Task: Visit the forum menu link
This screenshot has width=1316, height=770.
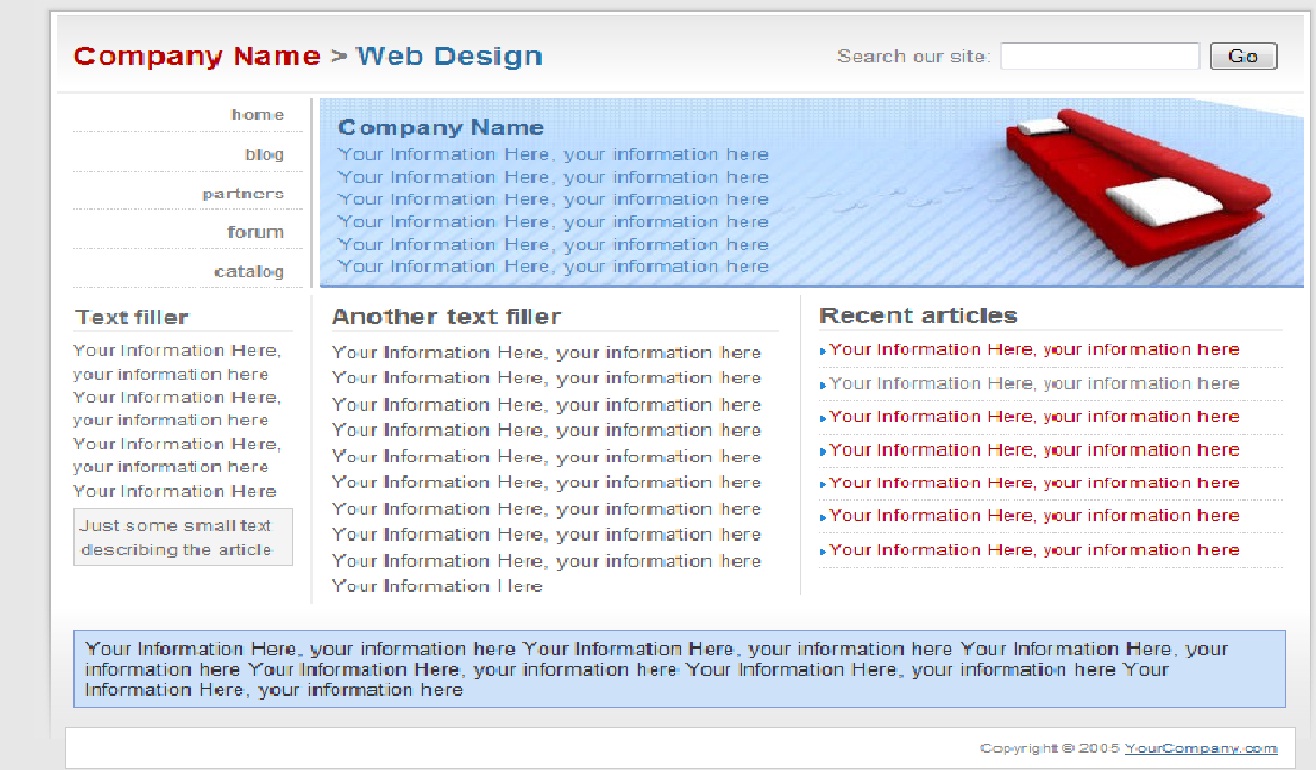Action: (255, 232)
